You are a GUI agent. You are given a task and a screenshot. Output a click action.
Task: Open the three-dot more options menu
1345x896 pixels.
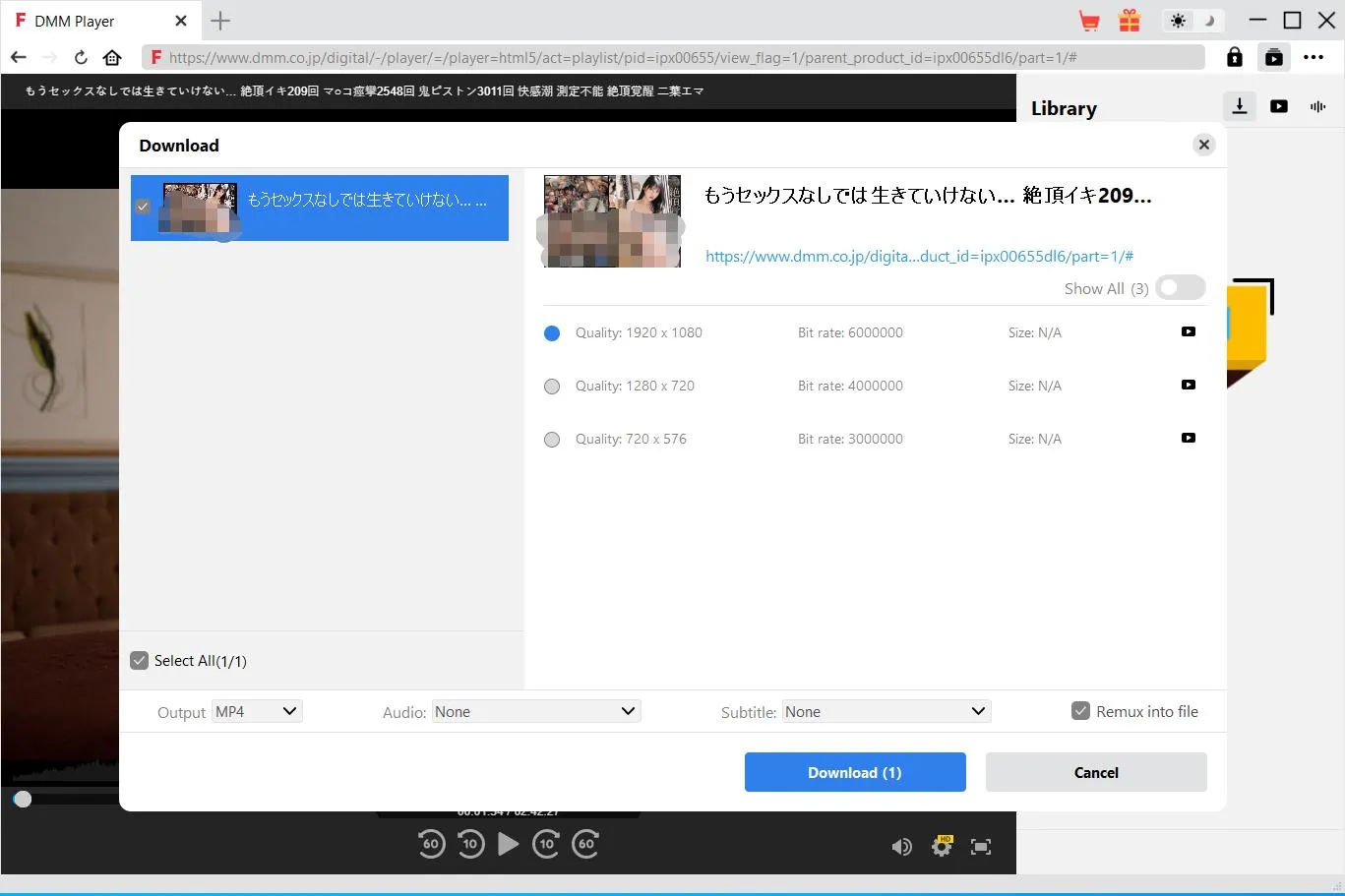[x=1314, y=57]
